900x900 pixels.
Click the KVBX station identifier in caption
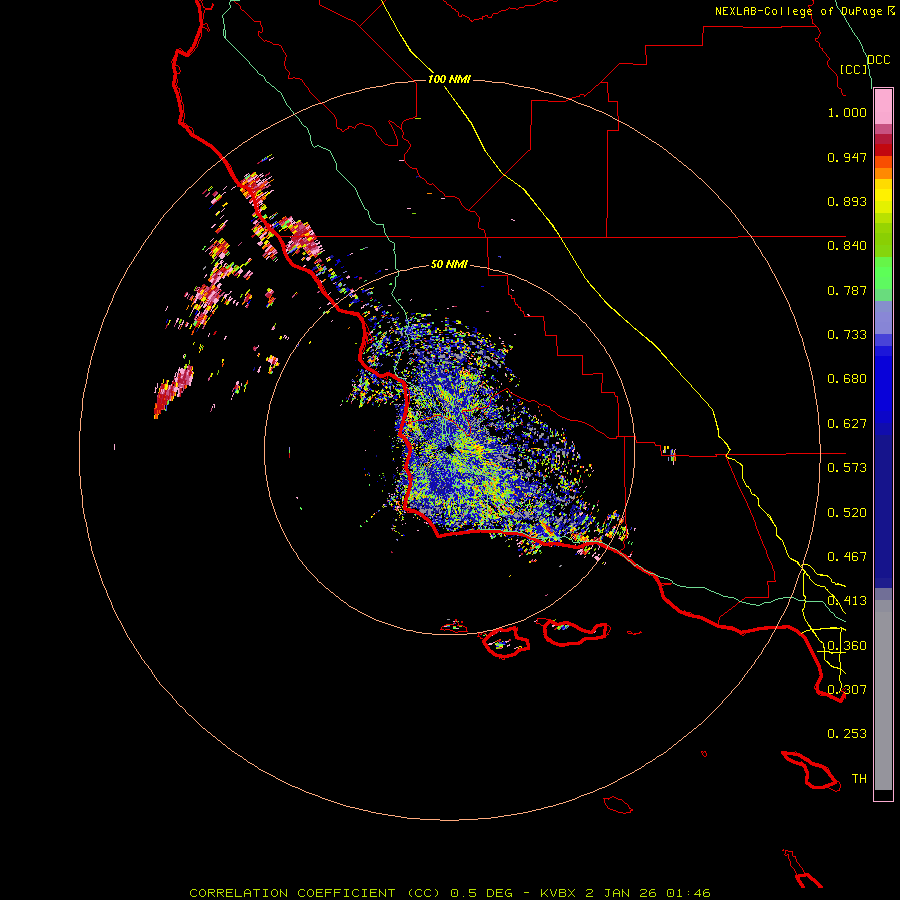[557, 893]
